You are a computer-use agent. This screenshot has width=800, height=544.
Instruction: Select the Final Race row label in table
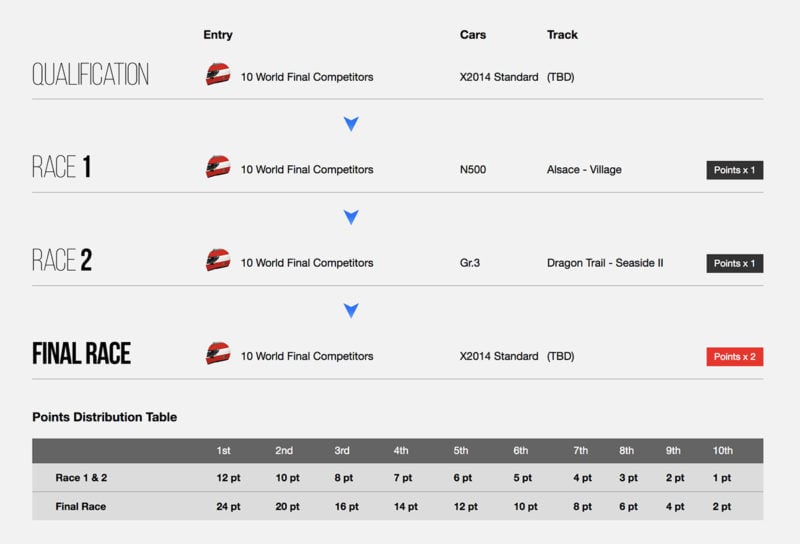point(81,506)
